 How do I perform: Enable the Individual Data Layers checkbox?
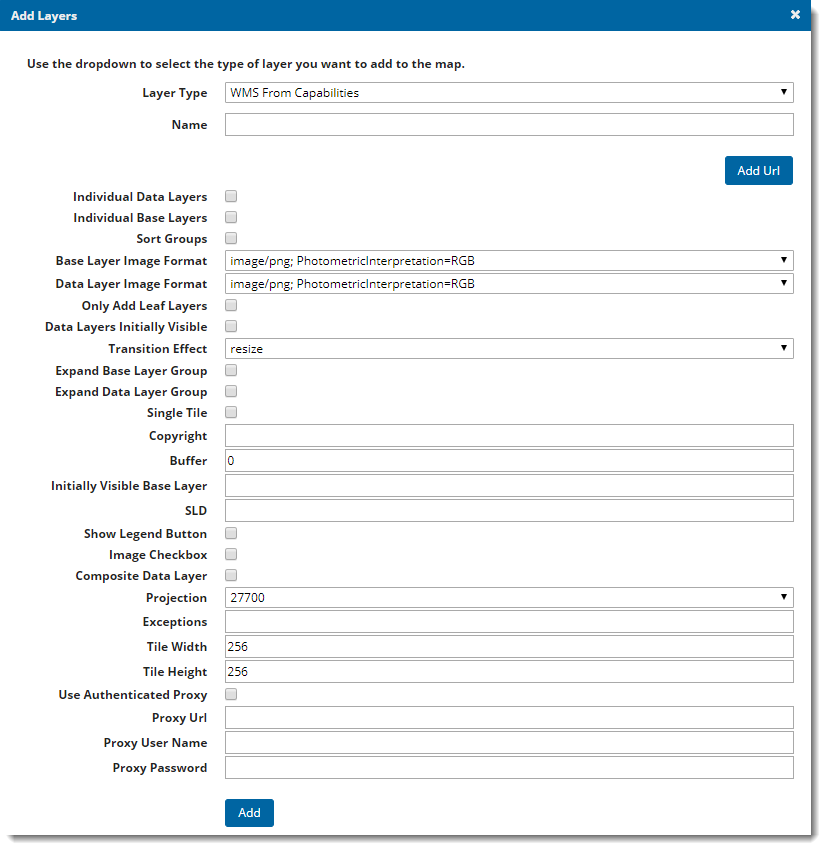pos(231,196)
